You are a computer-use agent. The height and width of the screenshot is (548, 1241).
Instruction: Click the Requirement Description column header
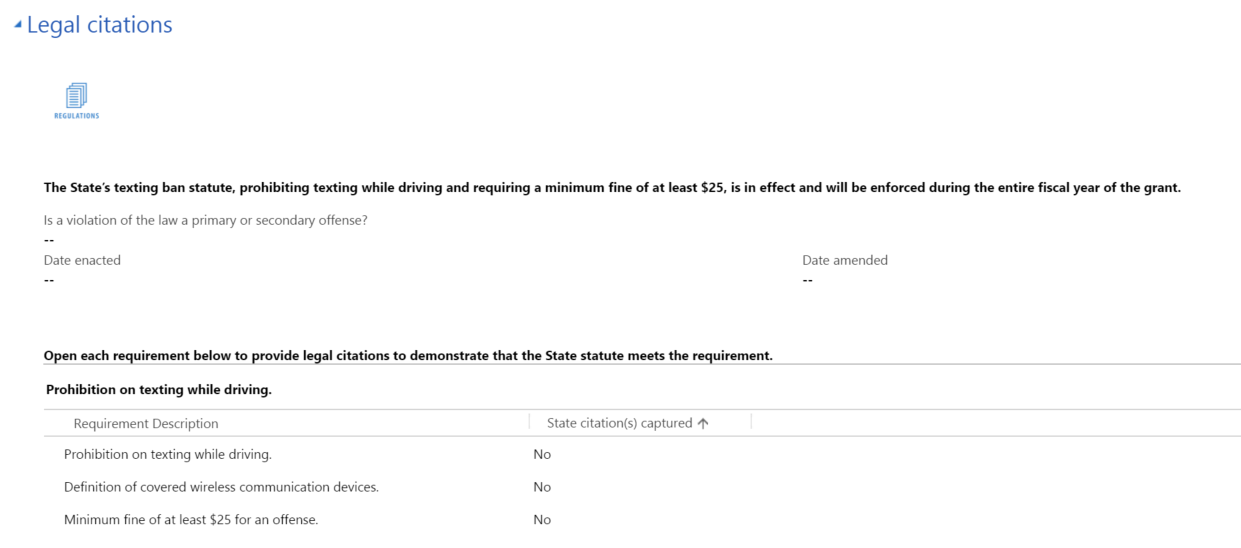[x=146, y=423]
